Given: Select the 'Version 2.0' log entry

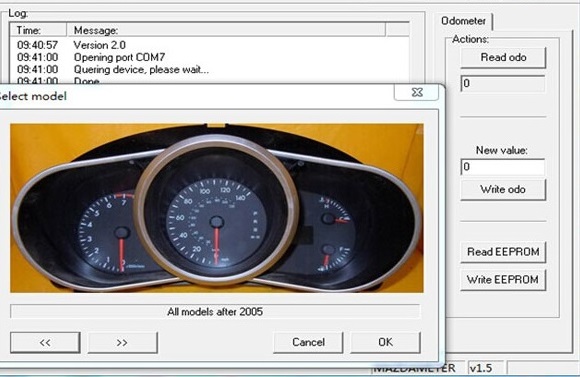Looking at the screenshot, I should 209,45.
